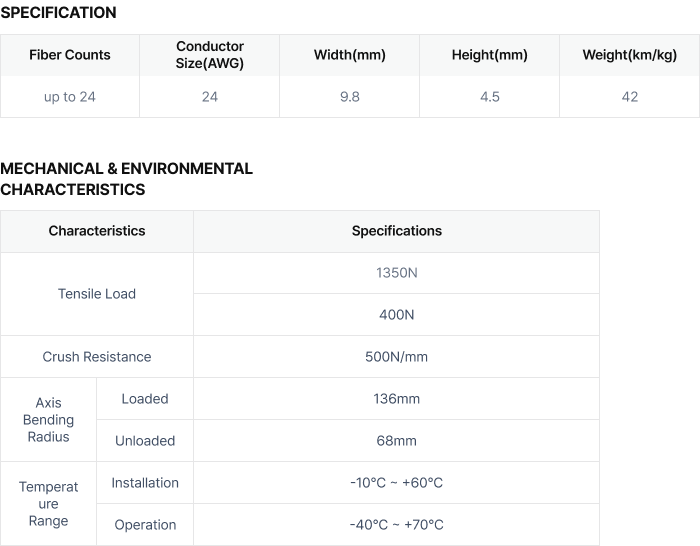Click the 400N value cell
Image resolution: width=700 pixels, height=546 pixels.
click(x=396, y=315)
